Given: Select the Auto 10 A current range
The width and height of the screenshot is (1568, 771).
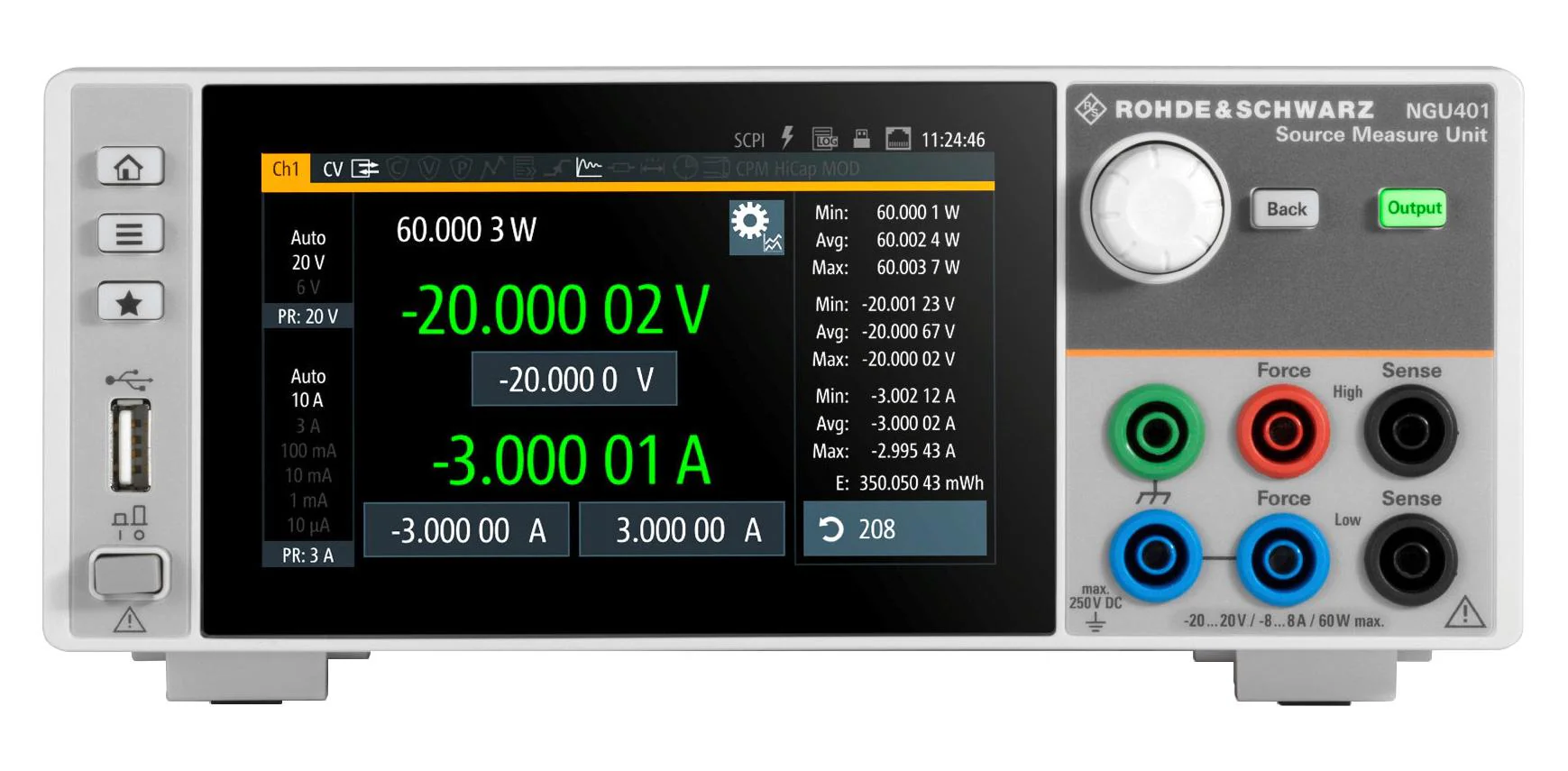Looking at the screenshot, I should pyautogui.click(x=307, y=388).
